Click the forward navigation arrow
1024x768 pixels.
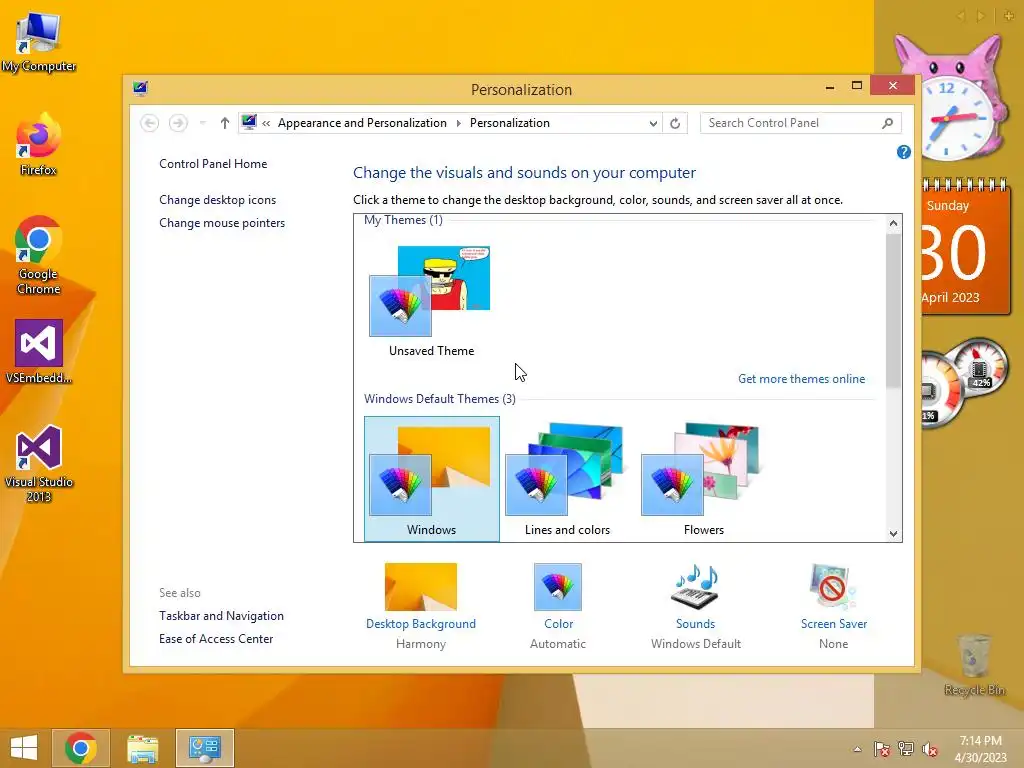pyautogui.click(x=178, y=123)
